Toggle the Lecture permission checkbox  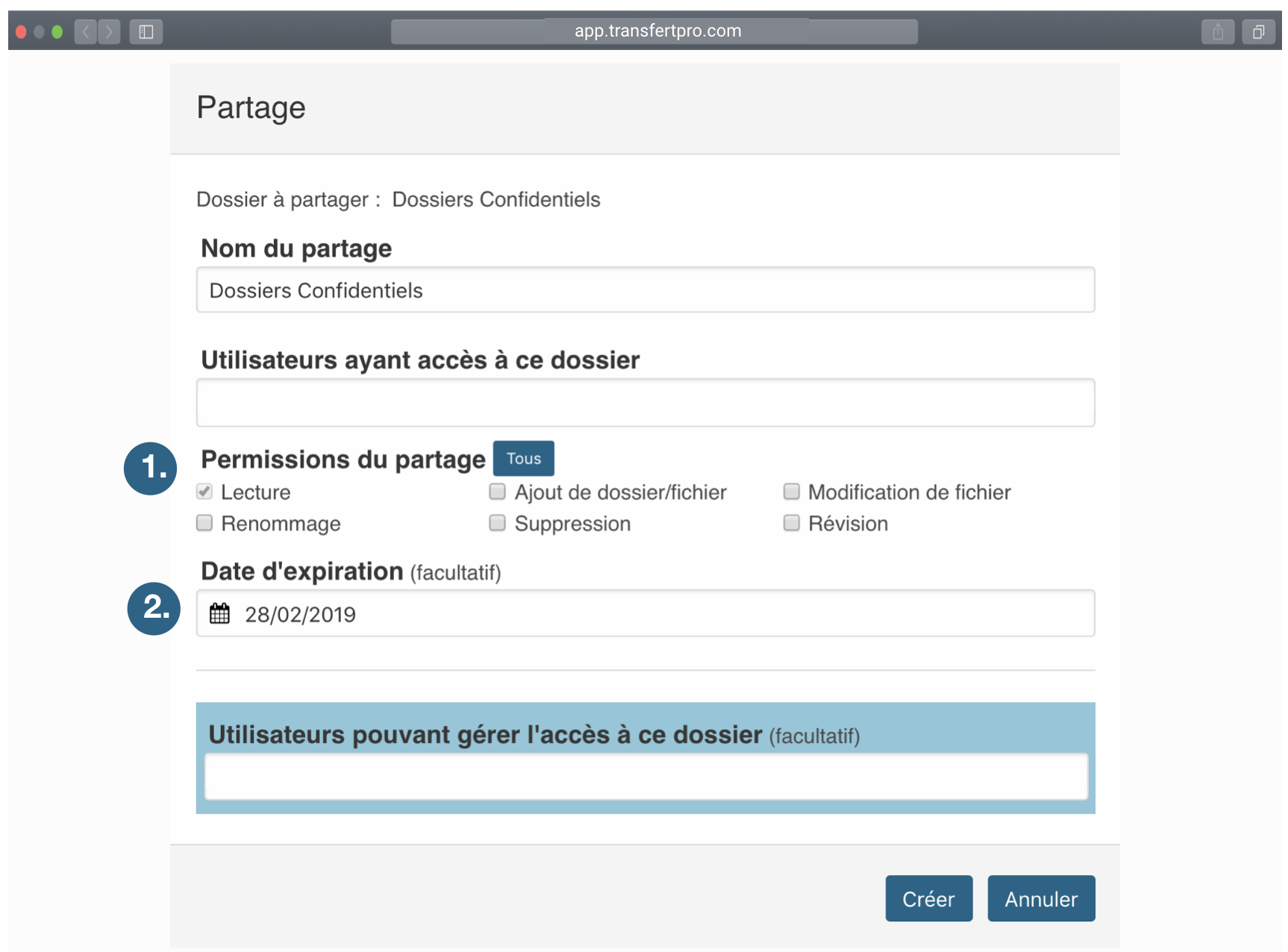coord(204,492)
